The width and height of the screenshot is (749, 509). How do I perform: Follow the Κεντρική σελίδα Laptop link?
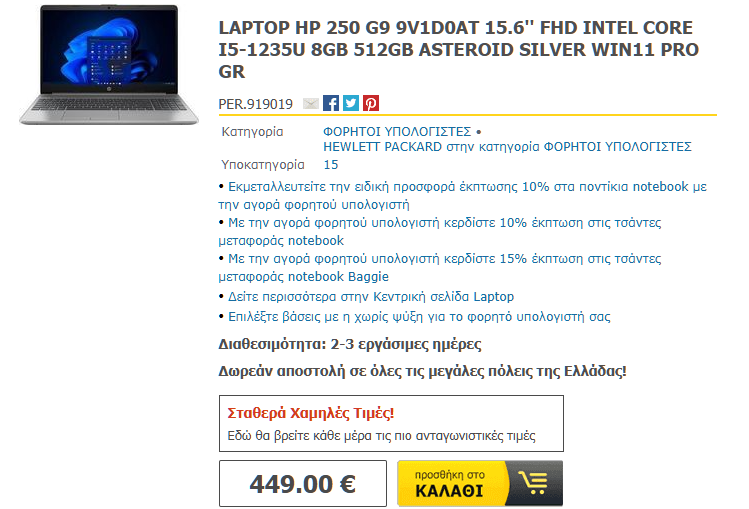point(371,297)
